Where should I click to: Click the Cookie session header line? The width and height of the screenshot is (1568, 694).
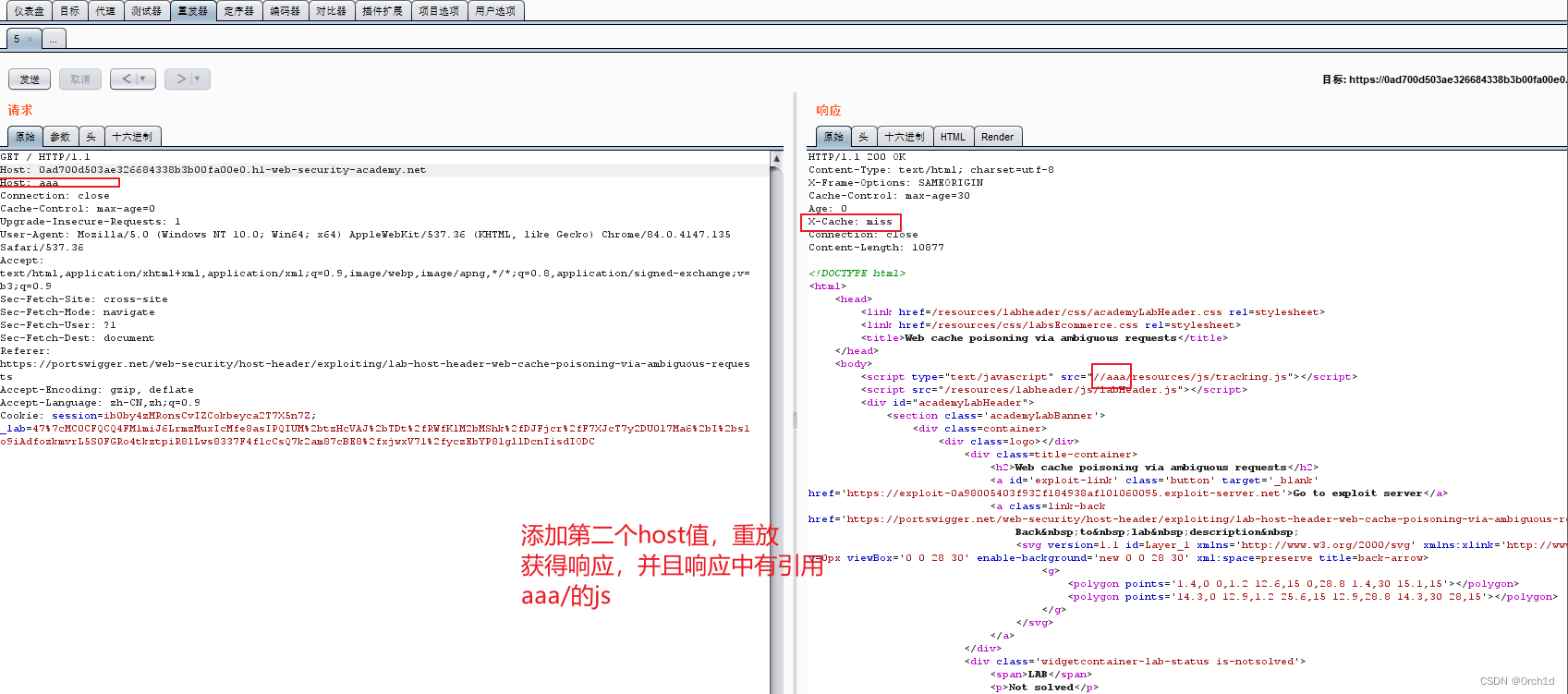coord(158,416)
